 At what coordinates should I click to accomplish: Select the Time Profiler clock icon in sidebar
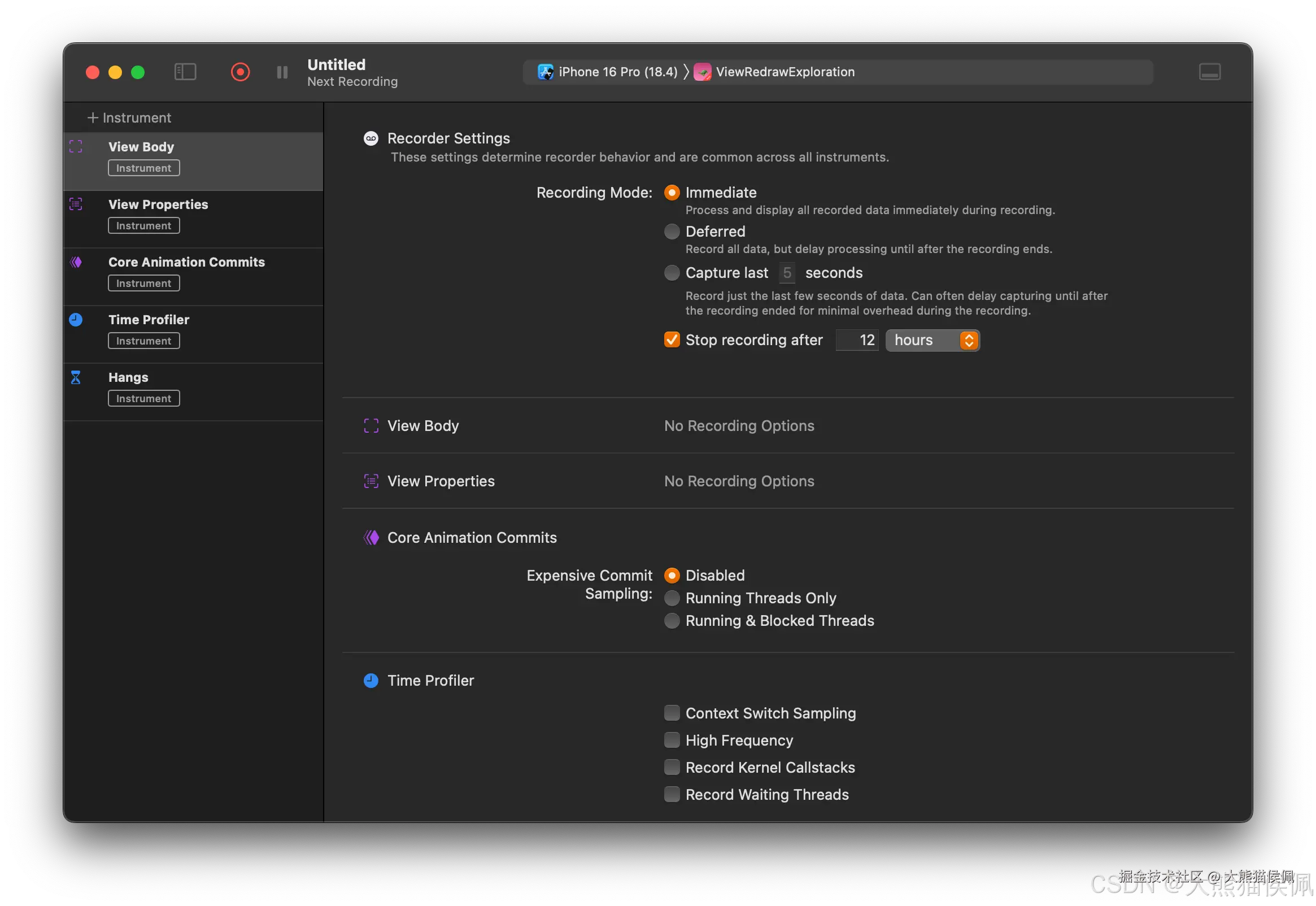pos(76,320)
